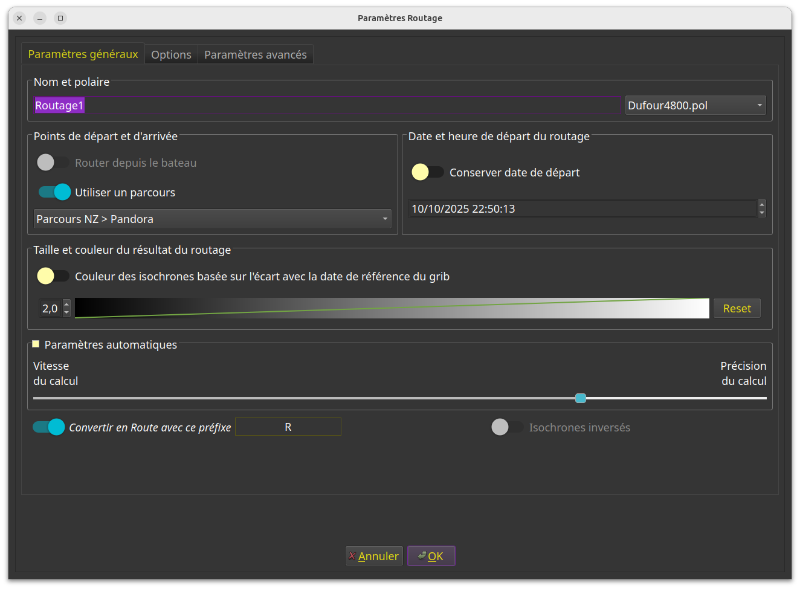Click the calculation speed-precision slider handle

(580, 398)
